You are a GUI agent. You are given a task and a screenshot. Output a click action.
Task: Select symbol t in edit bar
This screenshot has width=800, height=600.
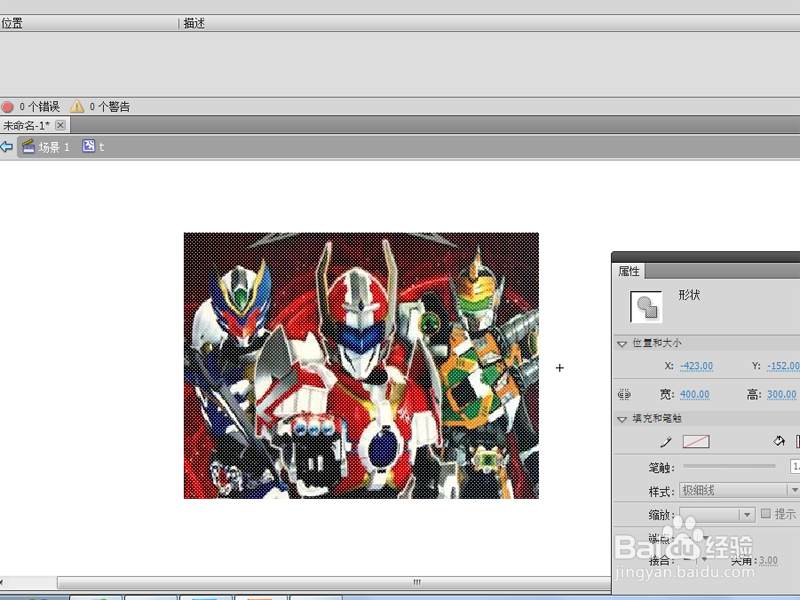coord(93,146)
